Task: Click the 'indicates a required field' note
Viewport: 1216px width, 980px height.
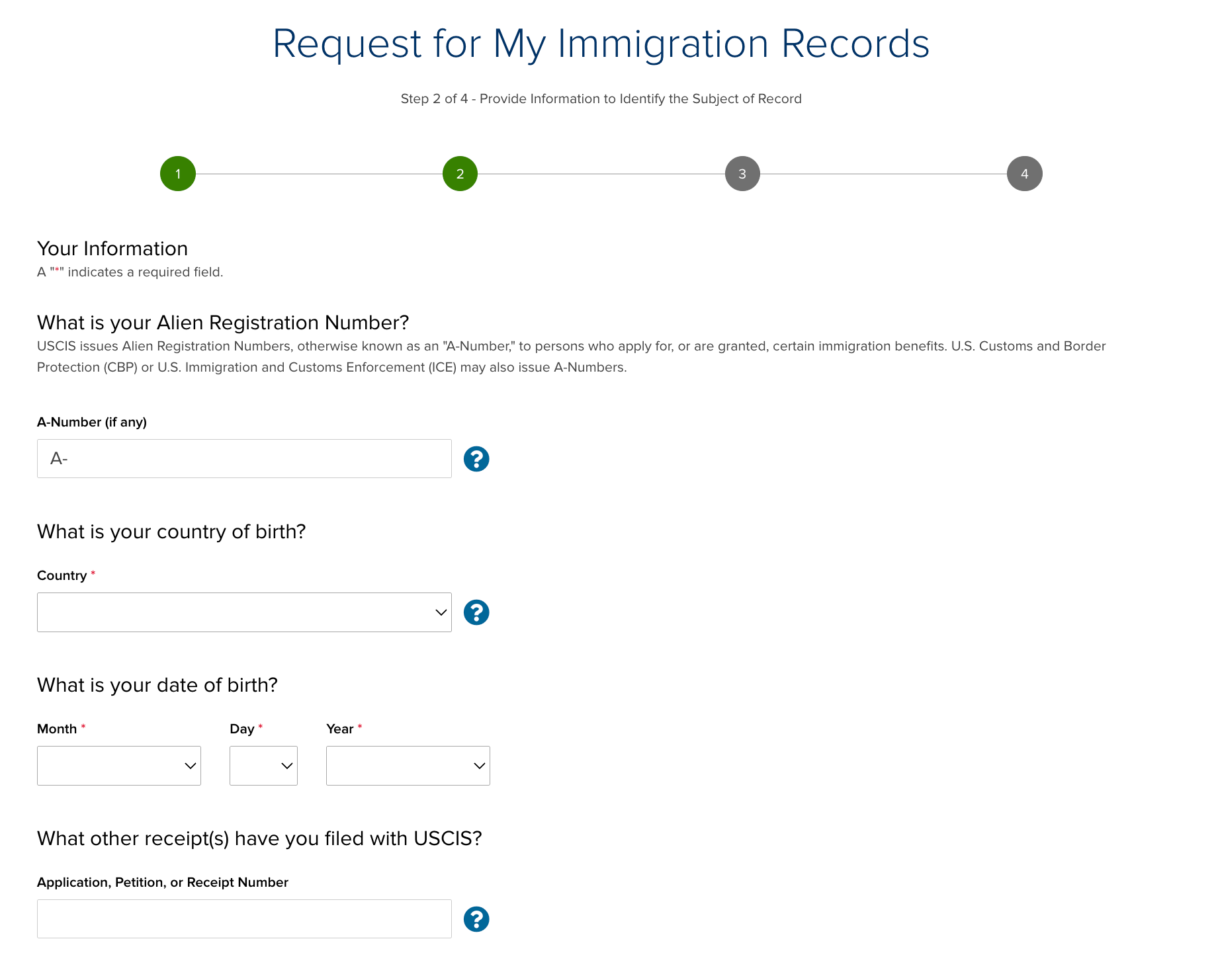Action: 130,272
